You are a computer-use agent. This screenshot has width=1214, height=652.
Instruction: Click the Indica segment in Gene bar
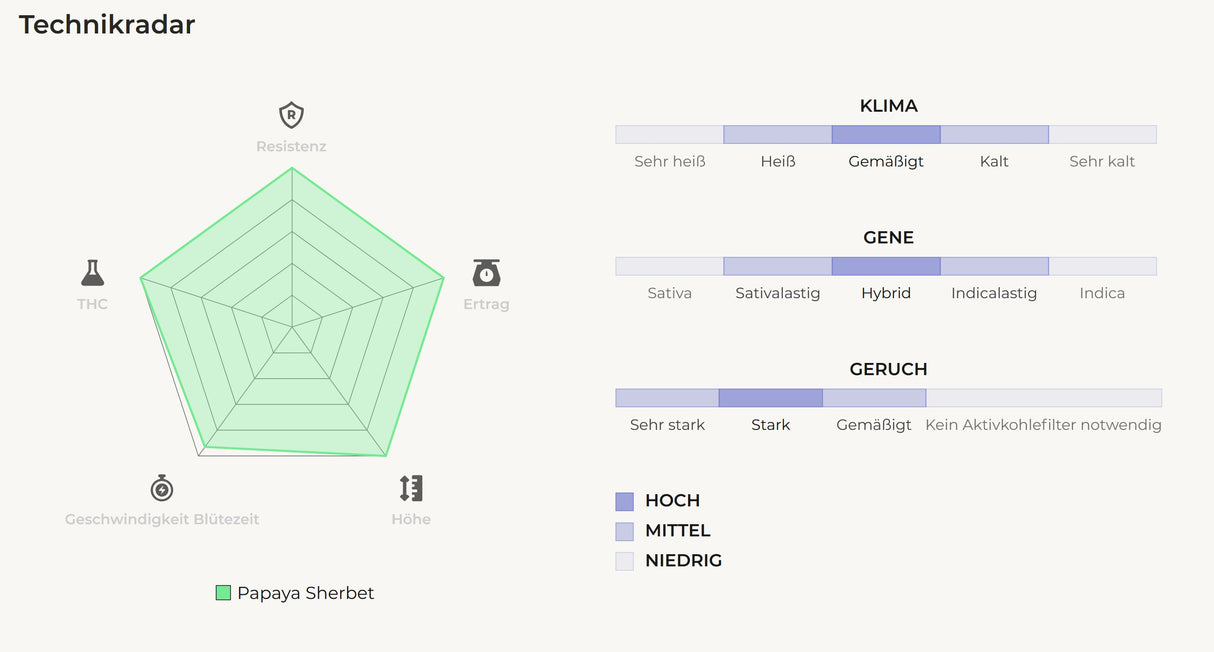coord(1102,266)
